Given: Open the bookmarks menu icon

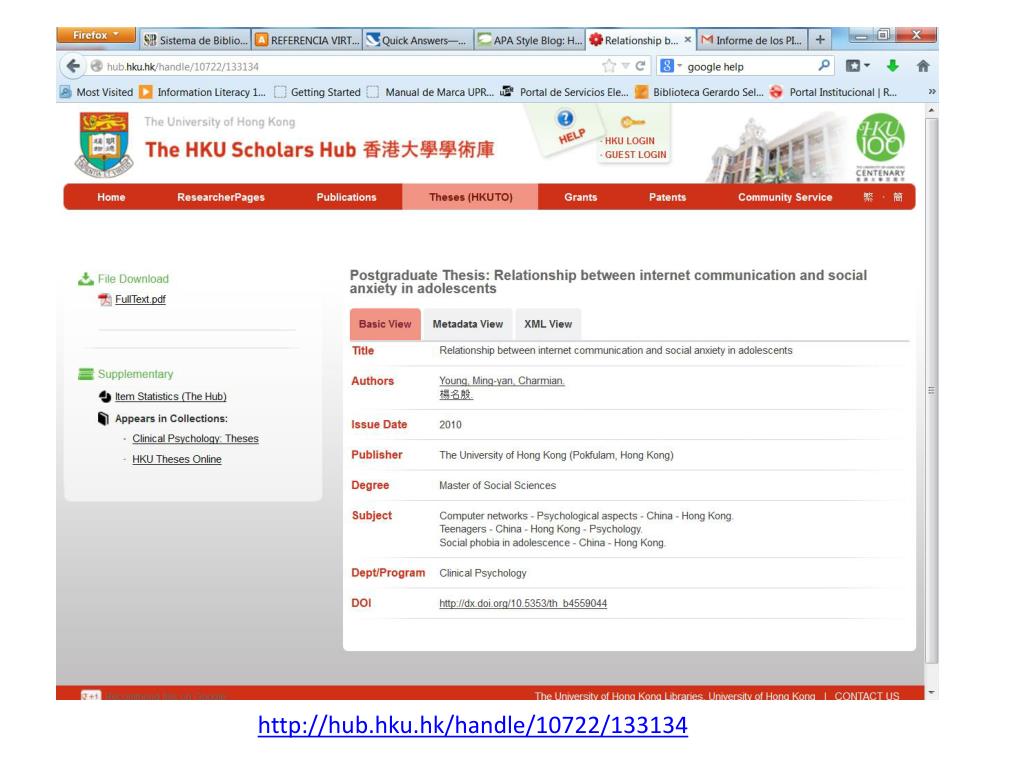Looking at the screenshot, I should [853, 65].
